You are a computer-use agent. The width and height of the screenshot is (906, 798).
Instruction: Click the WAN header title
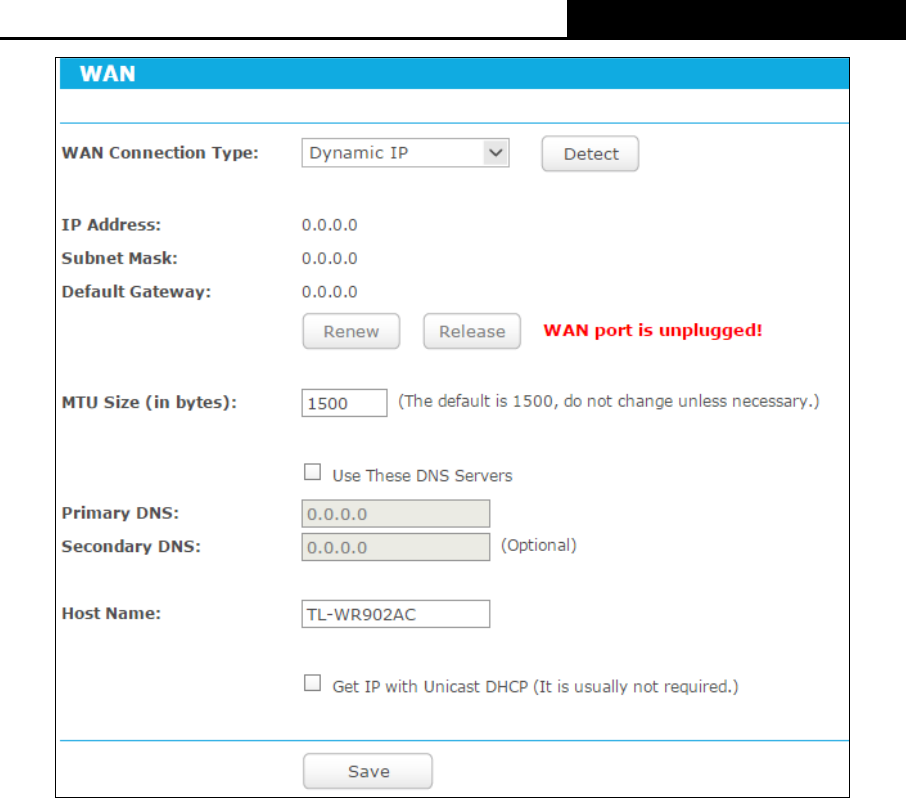pyautogui.click(x=107, y=74)
